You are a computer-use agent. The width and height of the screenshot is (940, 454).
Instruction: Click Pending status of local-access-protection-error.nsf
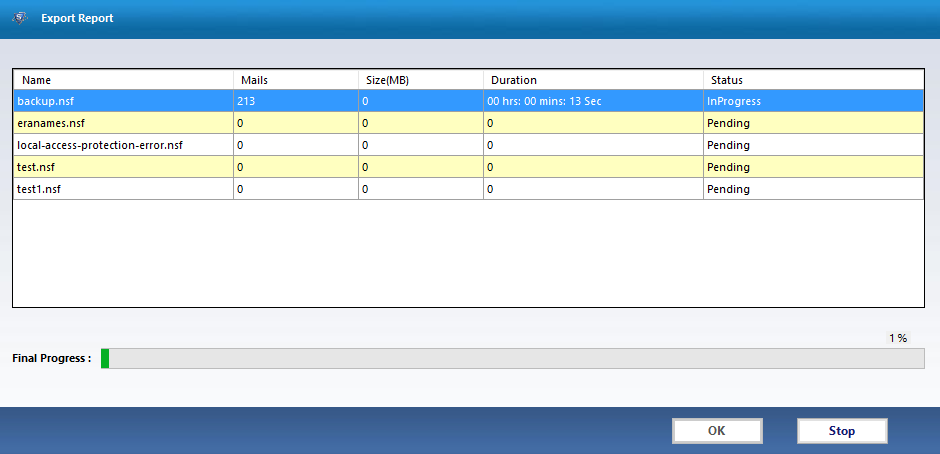(x=814, y=145)
